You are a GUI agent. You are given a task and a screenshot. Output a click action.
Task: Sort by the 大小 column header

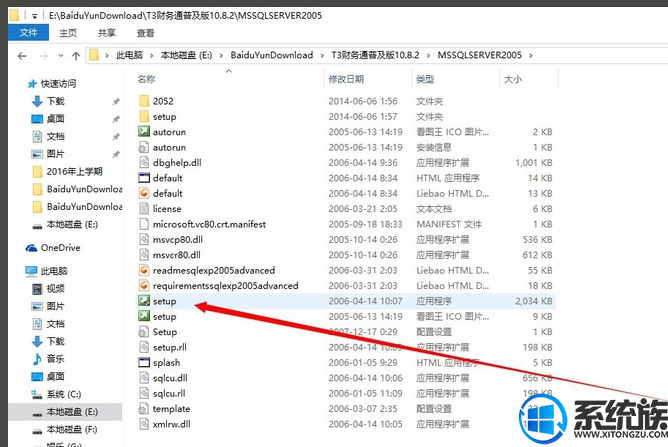[x=513, y=79]
